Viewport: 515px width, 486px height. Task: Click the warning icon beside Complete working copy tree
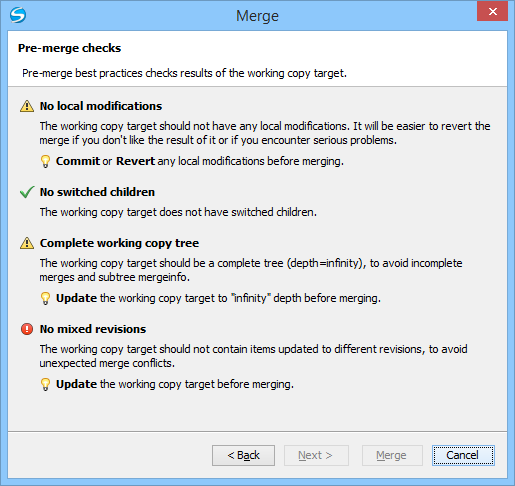27,243
